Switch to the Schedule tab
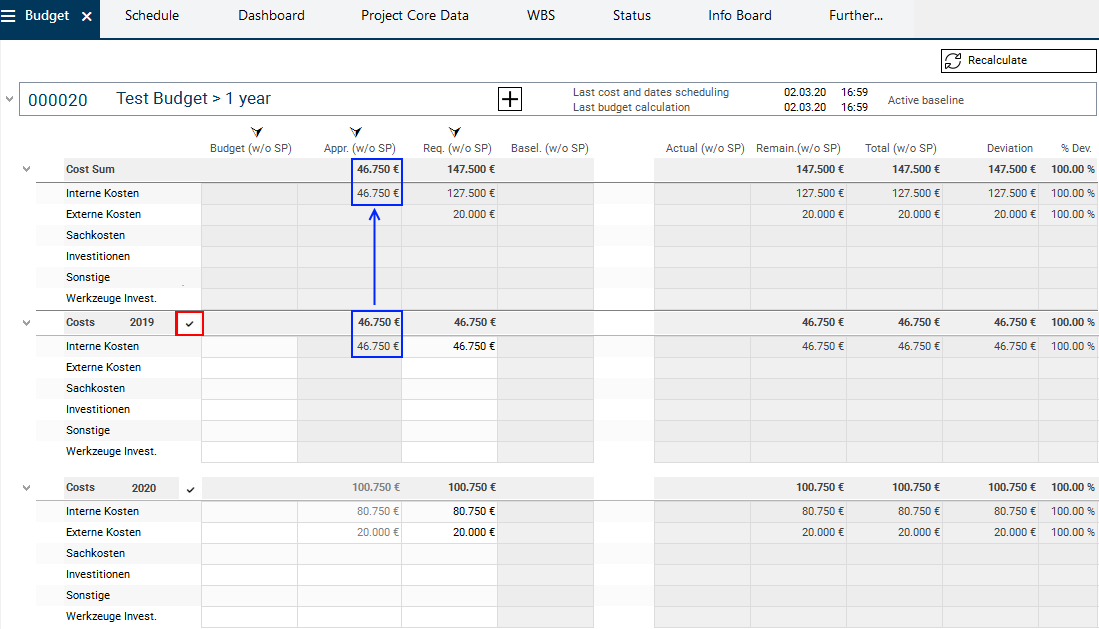The width and height of the screenshot is (1099, 629). [x=152, y=16]
